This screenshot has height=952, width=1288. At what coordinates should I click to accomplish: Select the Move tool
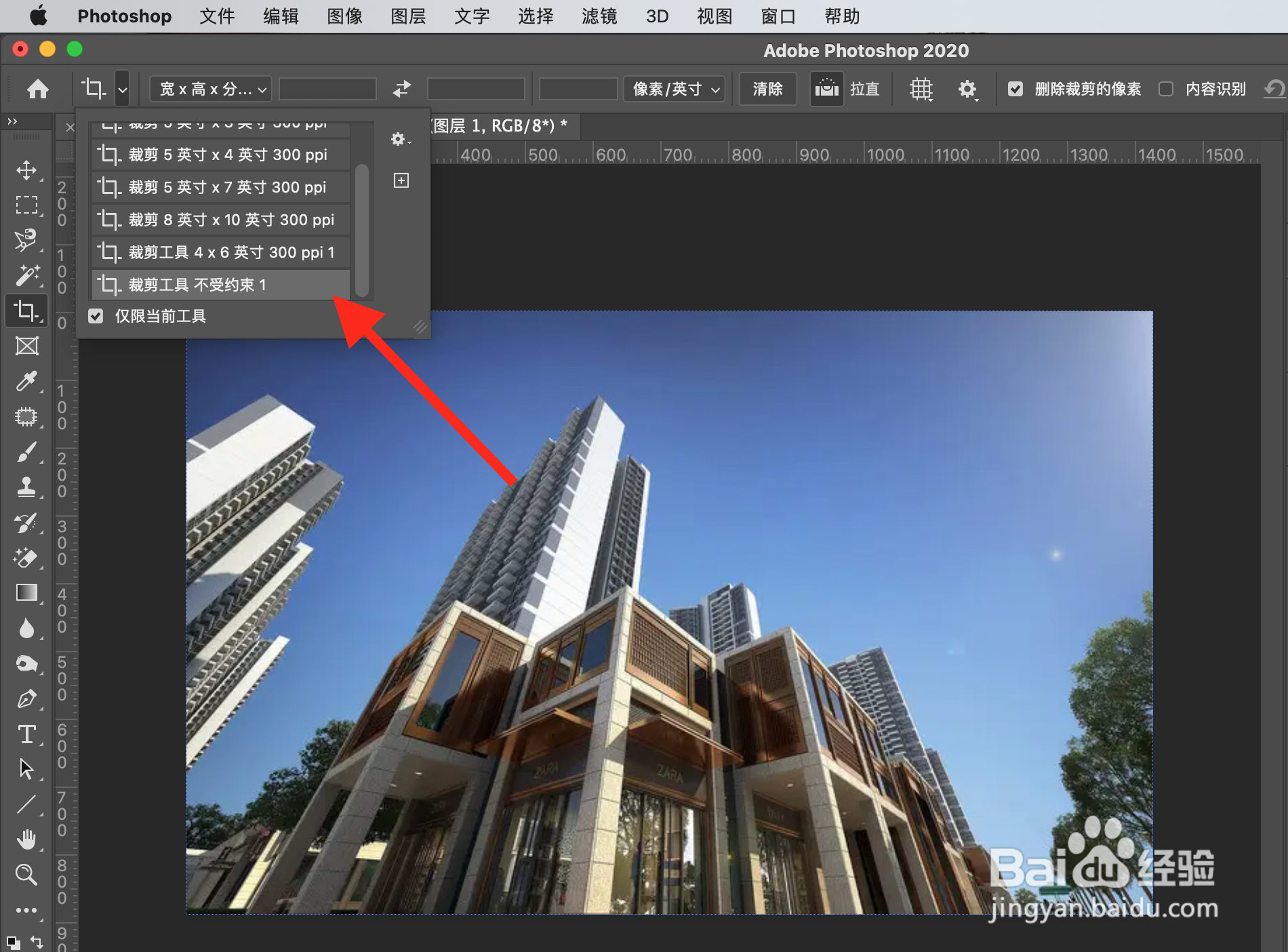click(26, 170)
